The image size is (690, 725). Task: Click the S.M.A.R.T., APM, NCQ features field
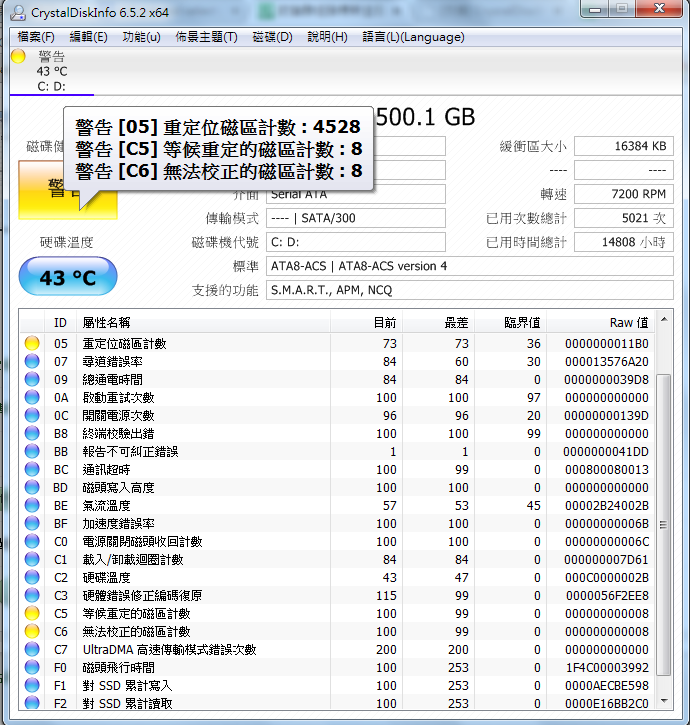pyautogui.click(x=470, y=290)
